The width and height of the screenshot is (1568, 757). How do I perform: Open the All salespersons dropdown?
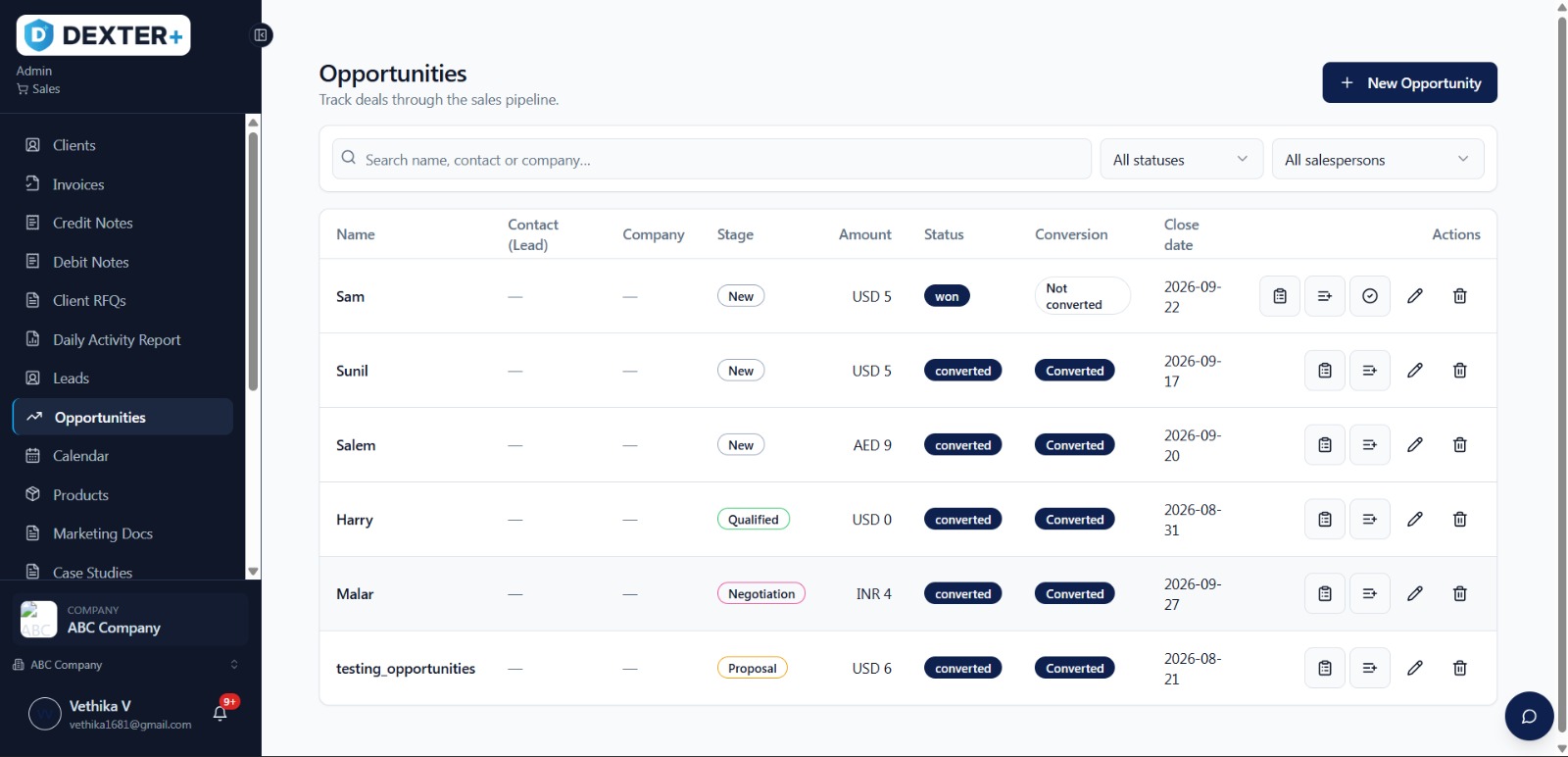(x=1378, y=159)
